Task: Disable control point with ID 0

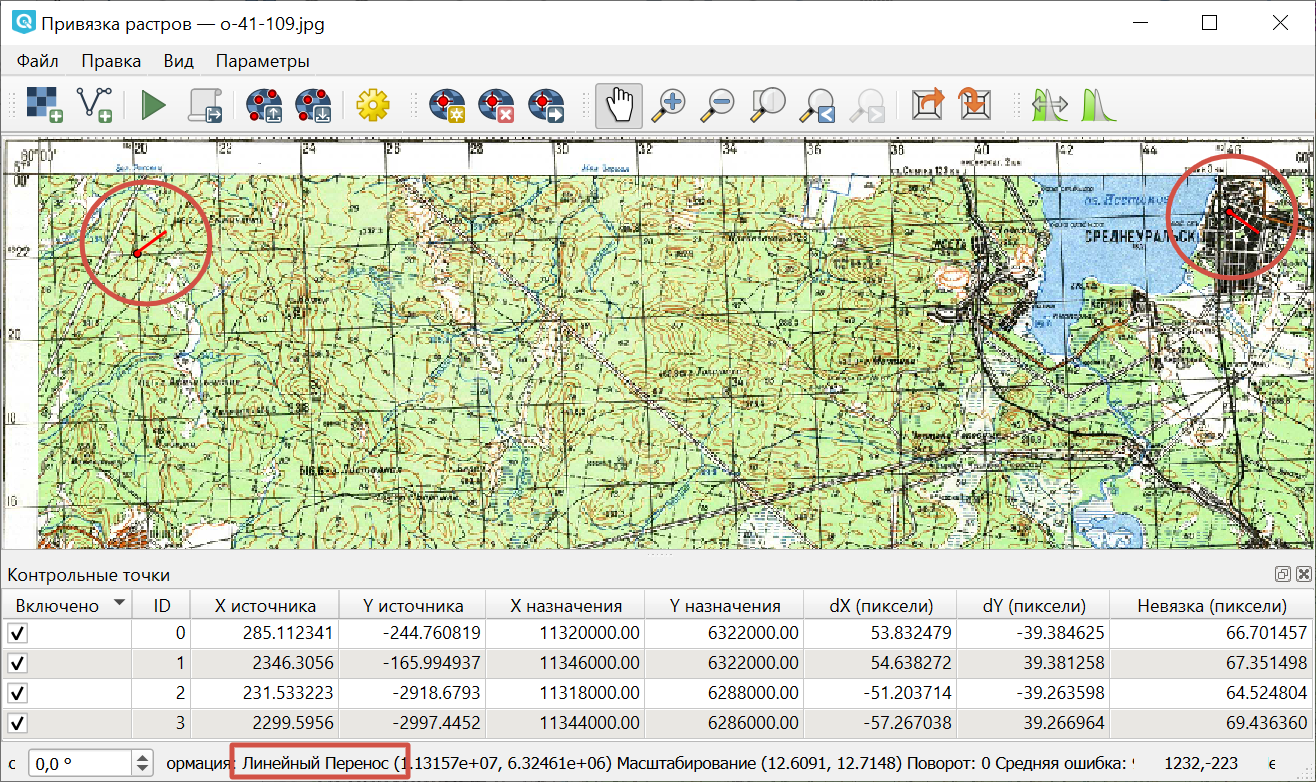Action: point(18,633)
